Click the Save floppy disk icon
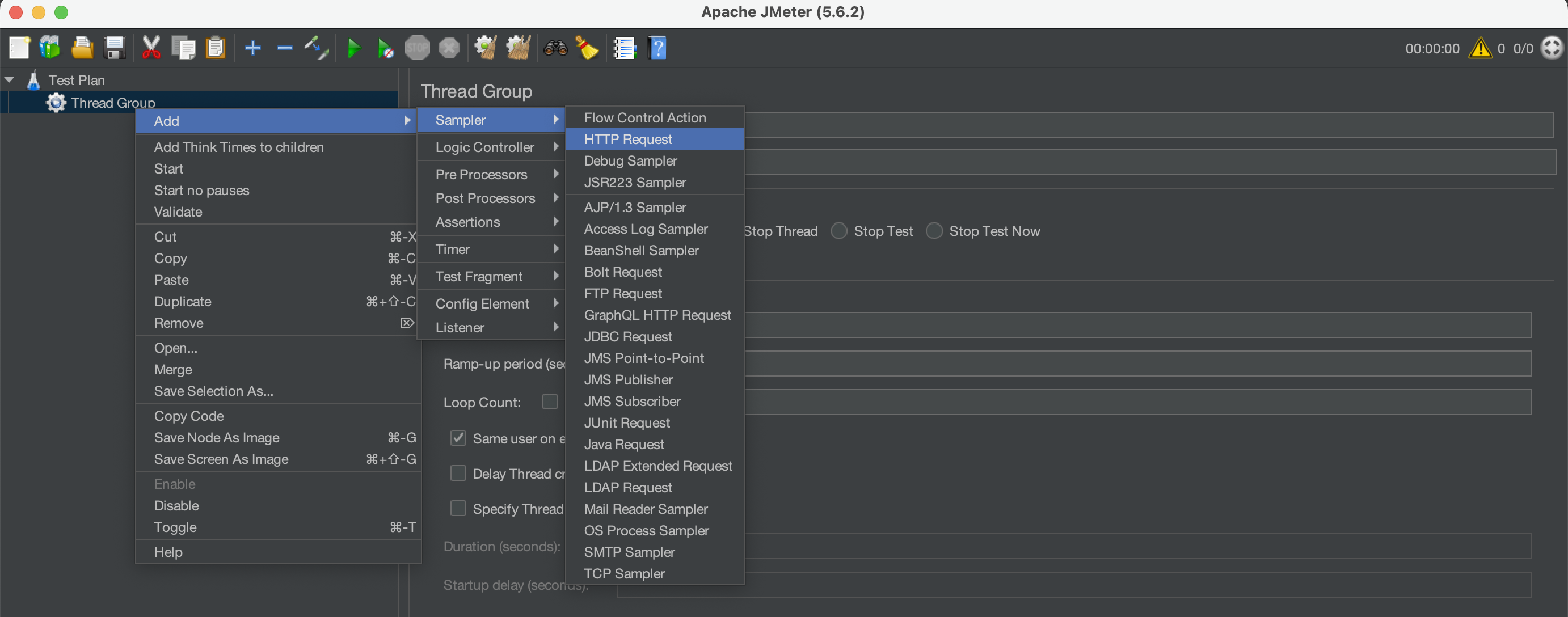Image resolution: width=1568 pixels, height=617 pixels. pyautogui.click(x=115, y=48)
